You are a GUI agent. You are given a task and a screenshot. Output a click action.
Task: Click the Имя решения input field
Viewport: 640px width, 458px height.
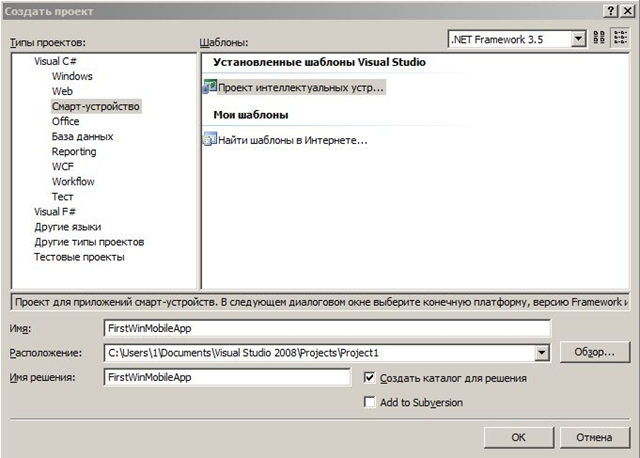click(x=227, y=377)
